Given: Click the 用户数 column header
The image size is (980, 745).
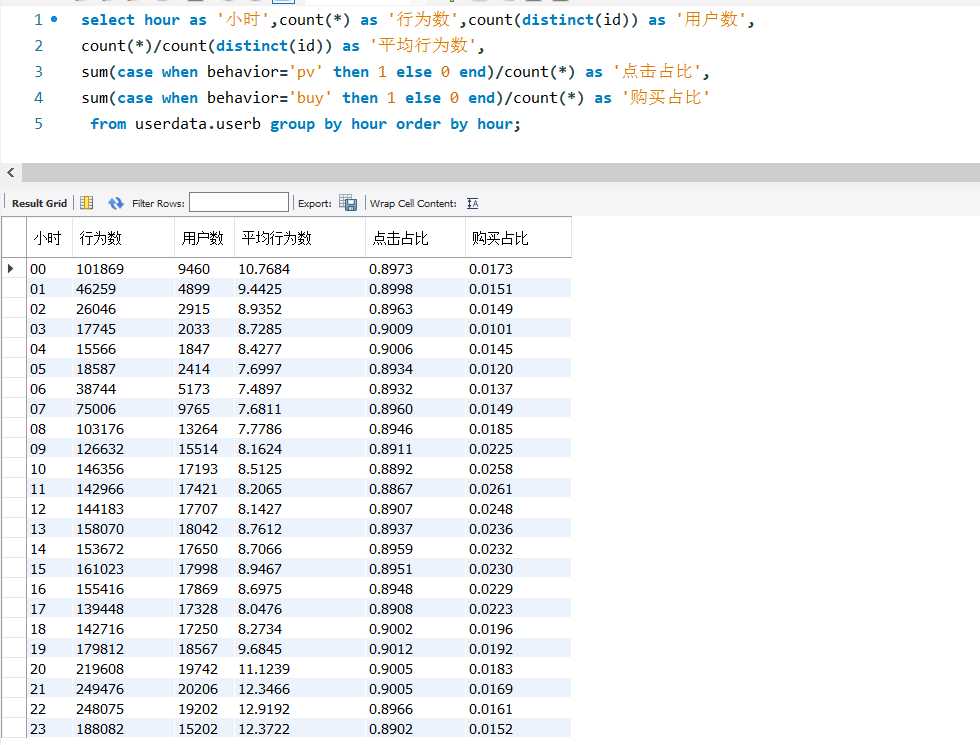Looking at the screenshot, I should pyautogui.click(x=204, y=238).
